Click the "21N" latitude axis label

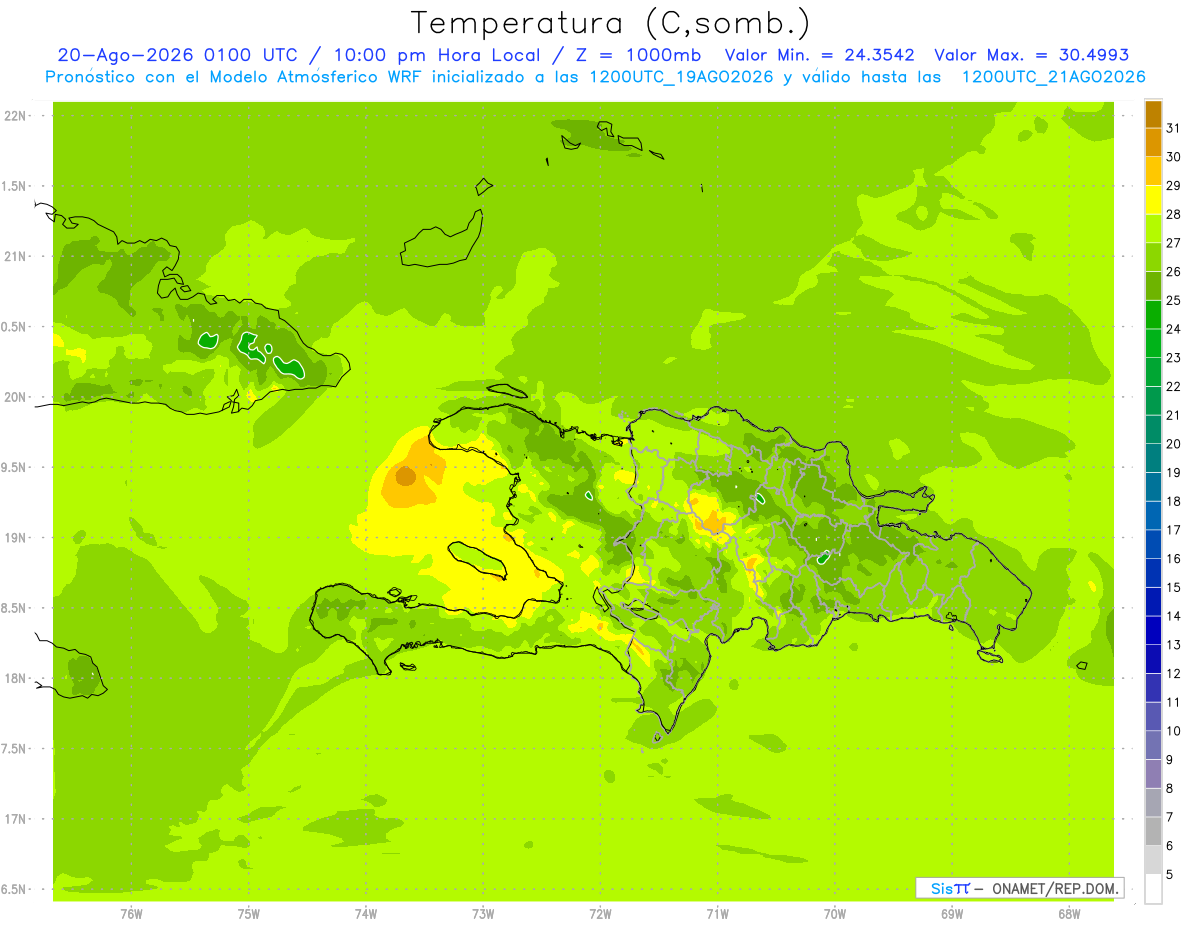point(16,256)
